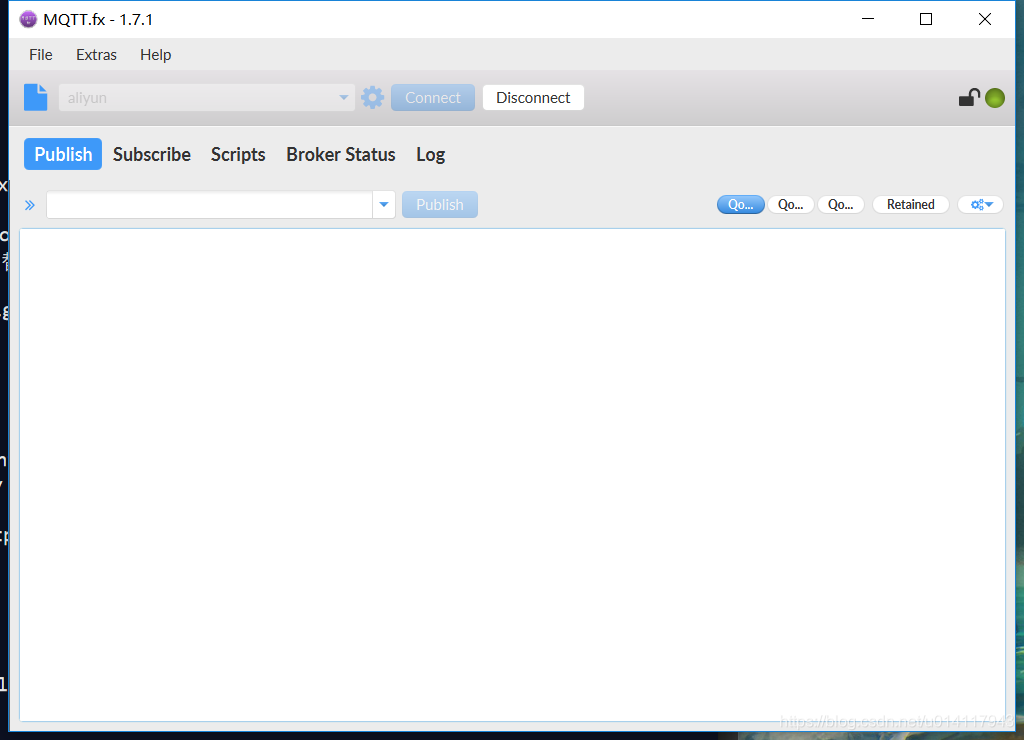This screenshot has height=740, width=1024.
Task: Click the unlocked padlock icon
Action: coord(969,97)
